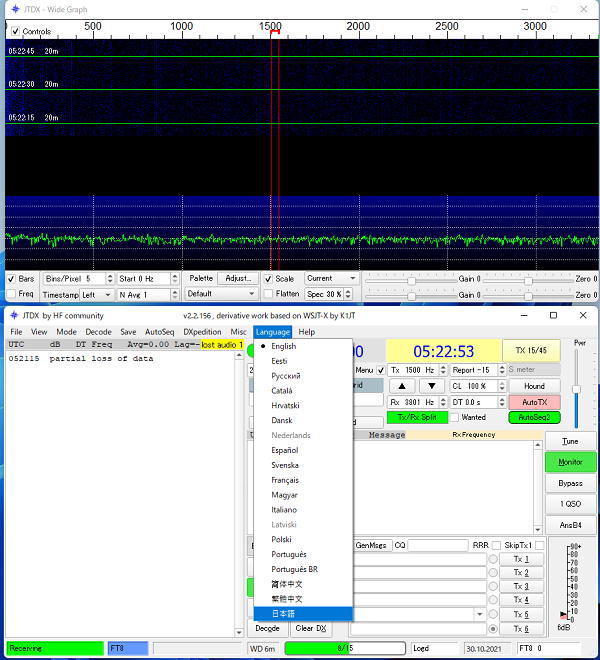
Task: Choose Español in the Language menu
Action: pos(285,450)
